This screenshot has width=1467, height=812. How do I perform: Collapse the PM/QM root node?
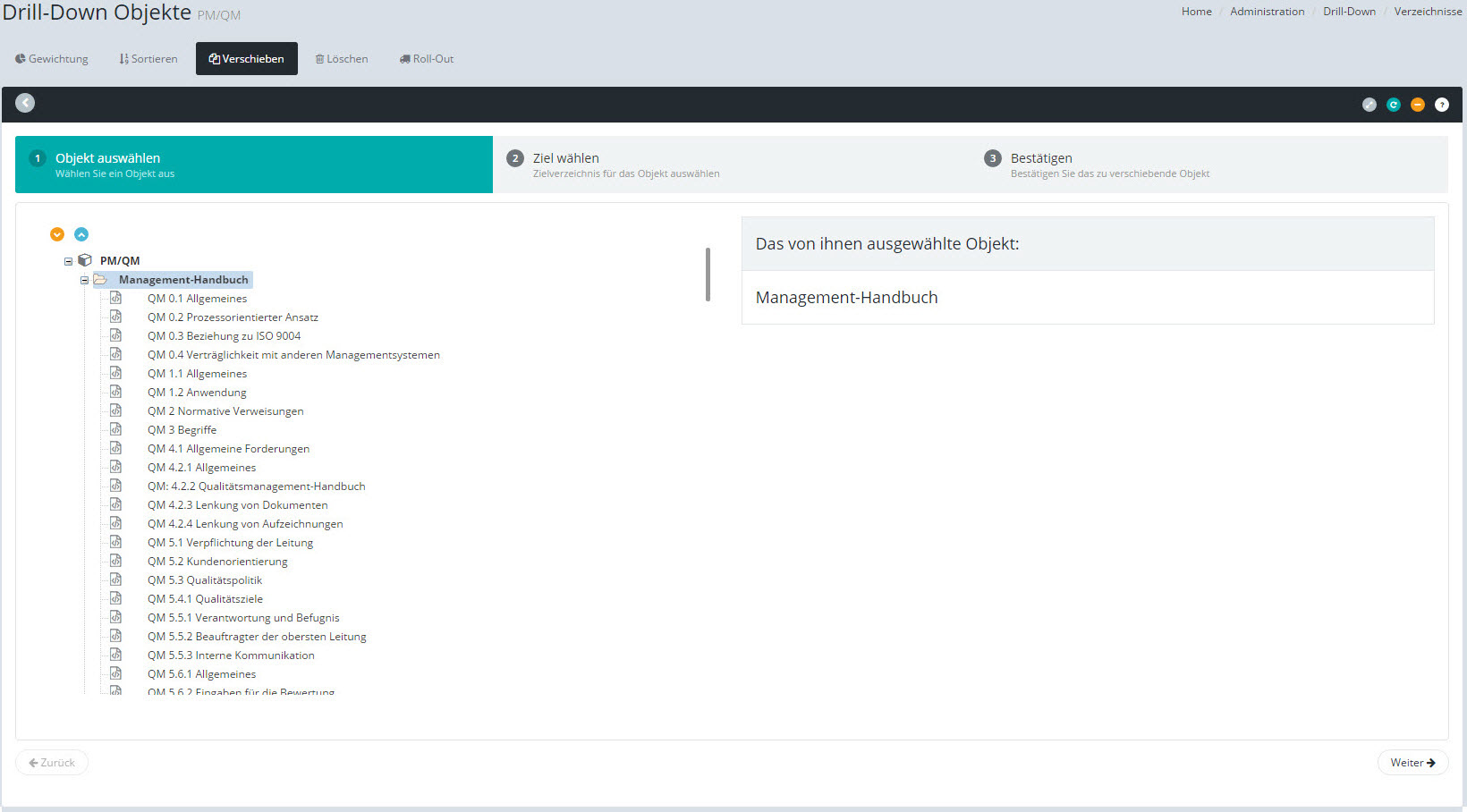click(68, 261)
